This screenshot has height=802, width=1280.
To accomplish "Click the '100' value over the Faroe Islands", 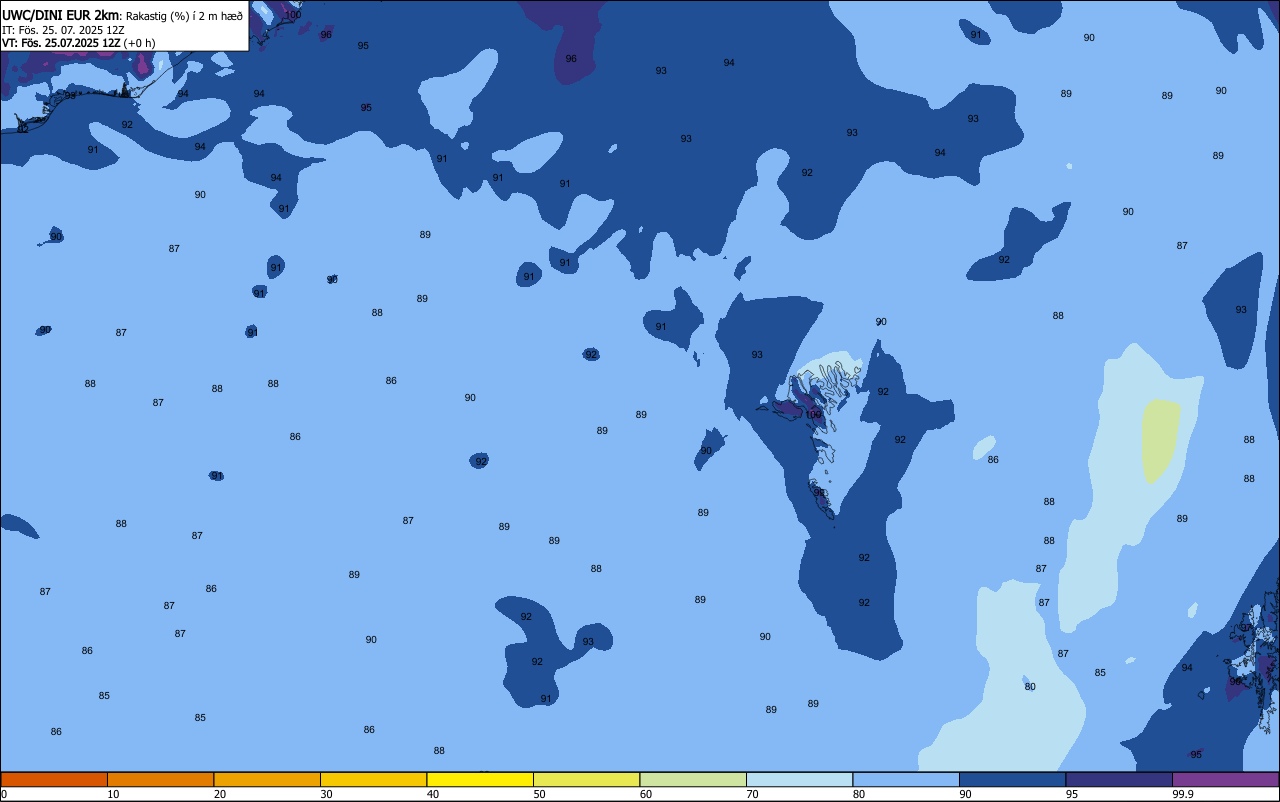I will coord(814,414).
